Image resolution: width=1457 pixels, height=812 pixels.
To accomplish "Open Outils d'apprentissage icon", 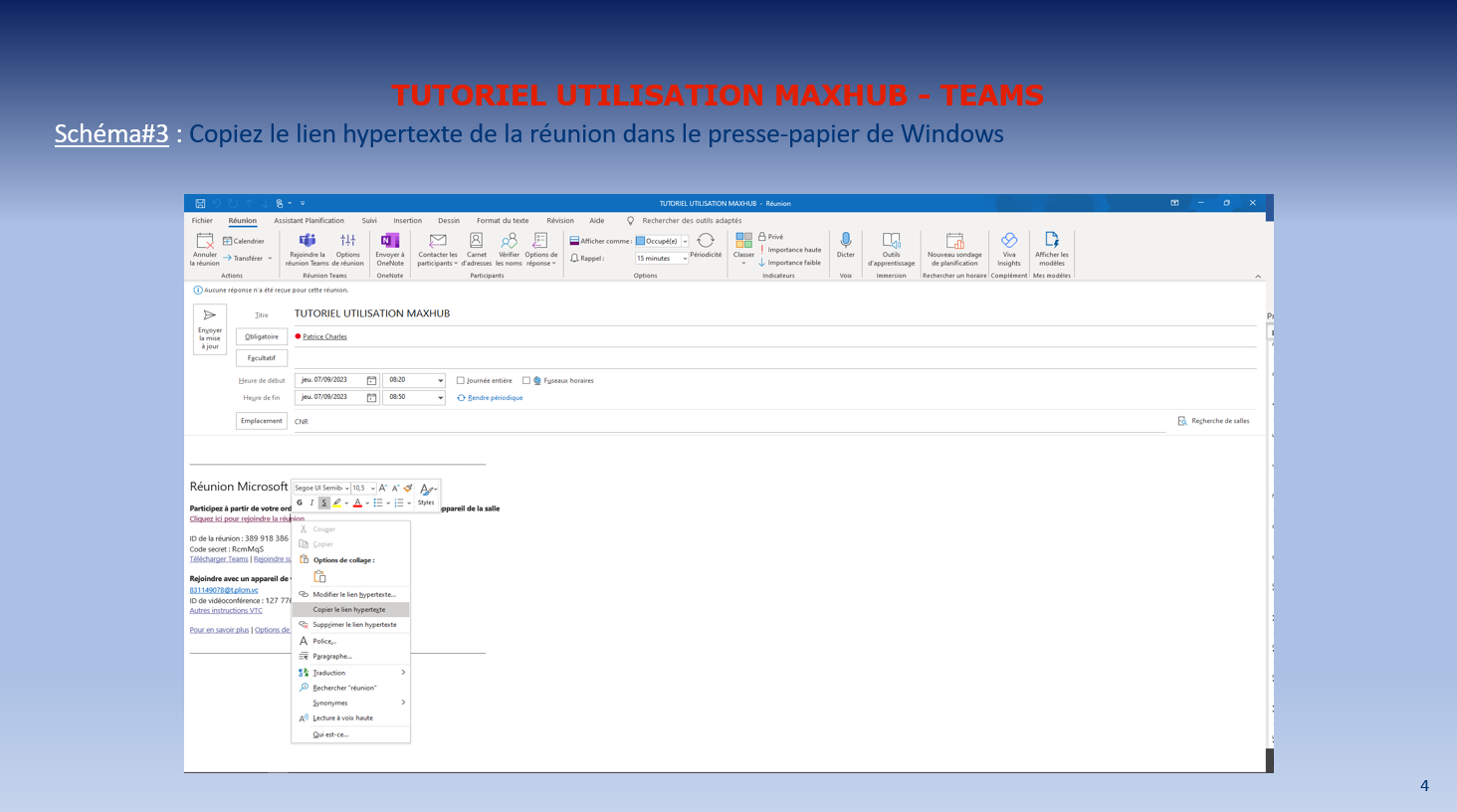I will (891, 241).
